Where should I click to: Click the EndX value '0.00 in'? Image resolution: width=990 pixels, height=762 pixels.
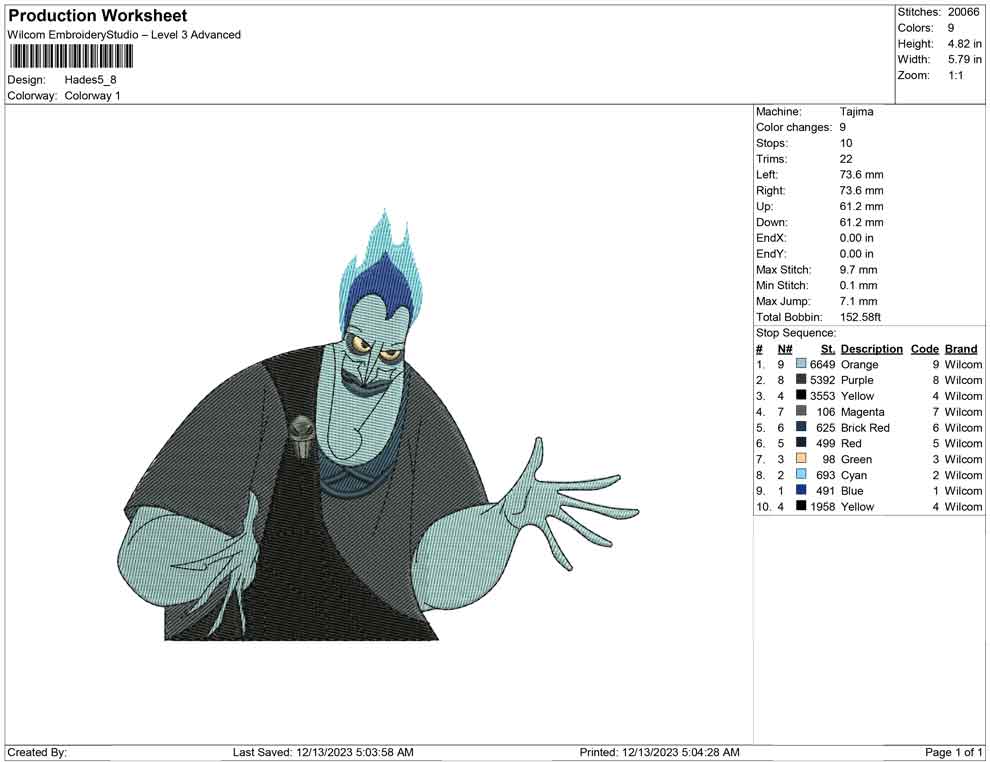tap(856, 238)
